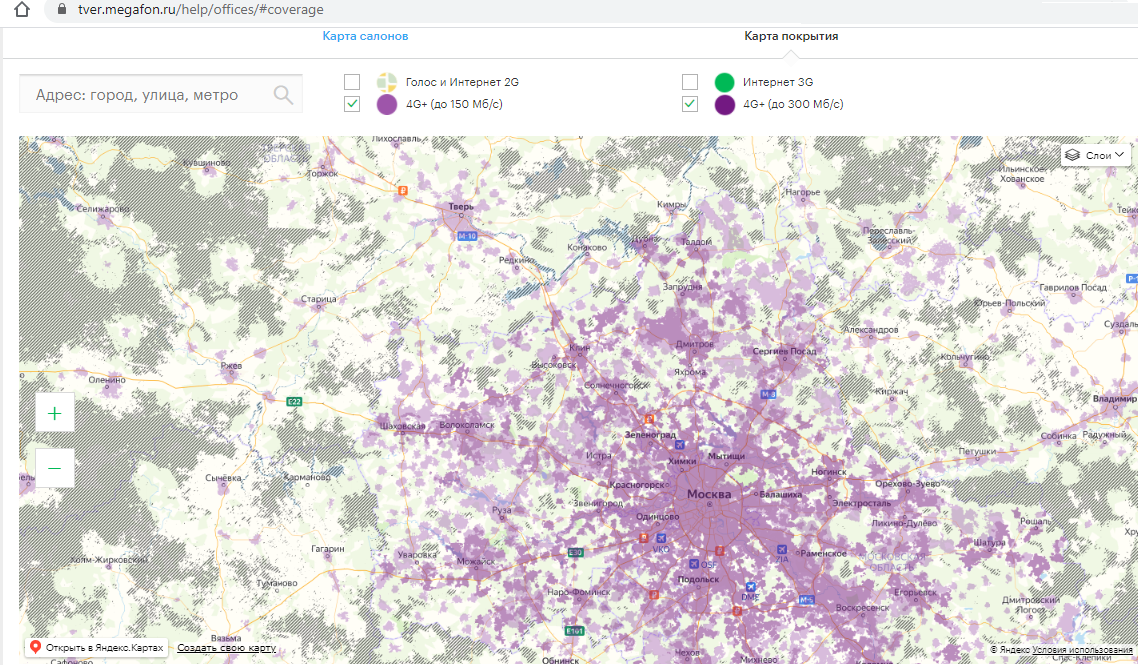Click the VKO airport icon on map
Image resolution: width=1138 pixels, height=665 pixels.
661,537
